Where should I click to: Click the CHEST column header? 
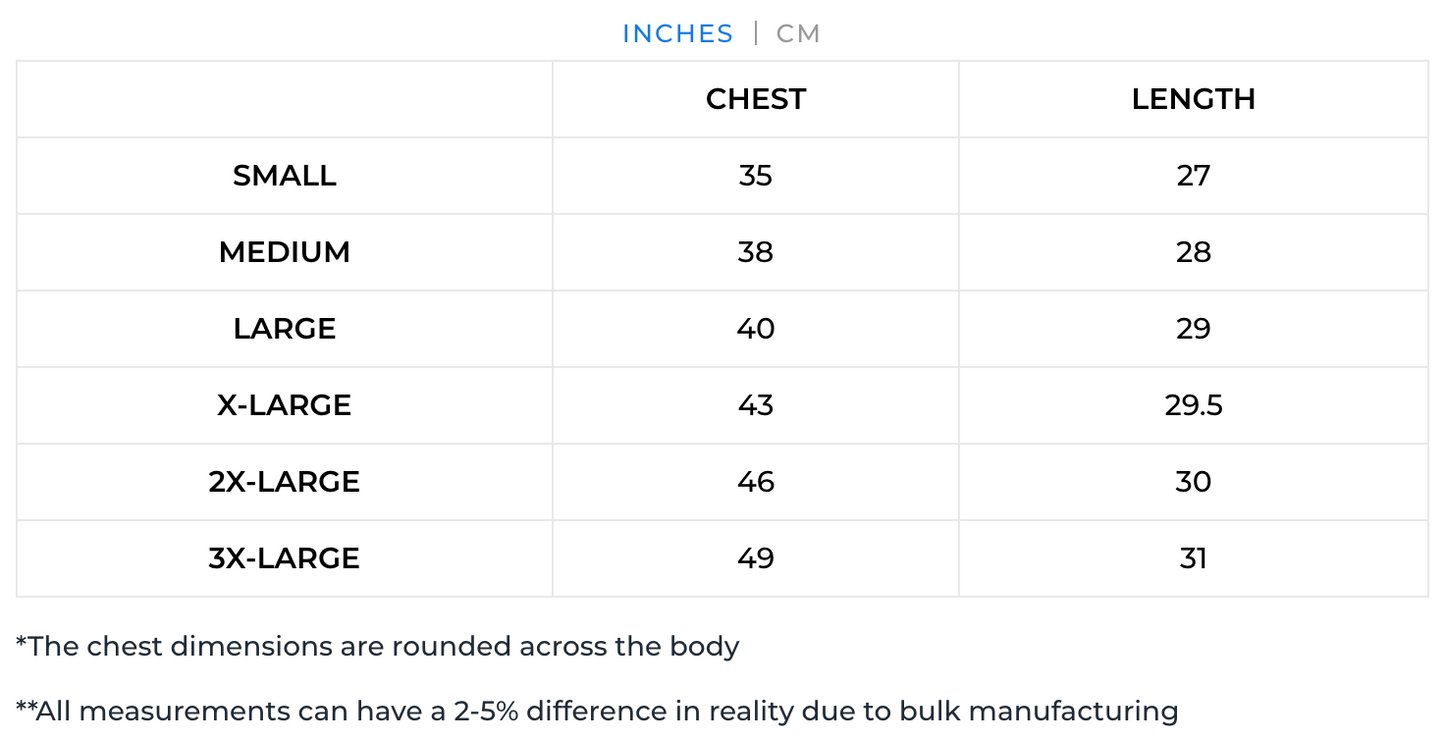(x=755, y=99)
